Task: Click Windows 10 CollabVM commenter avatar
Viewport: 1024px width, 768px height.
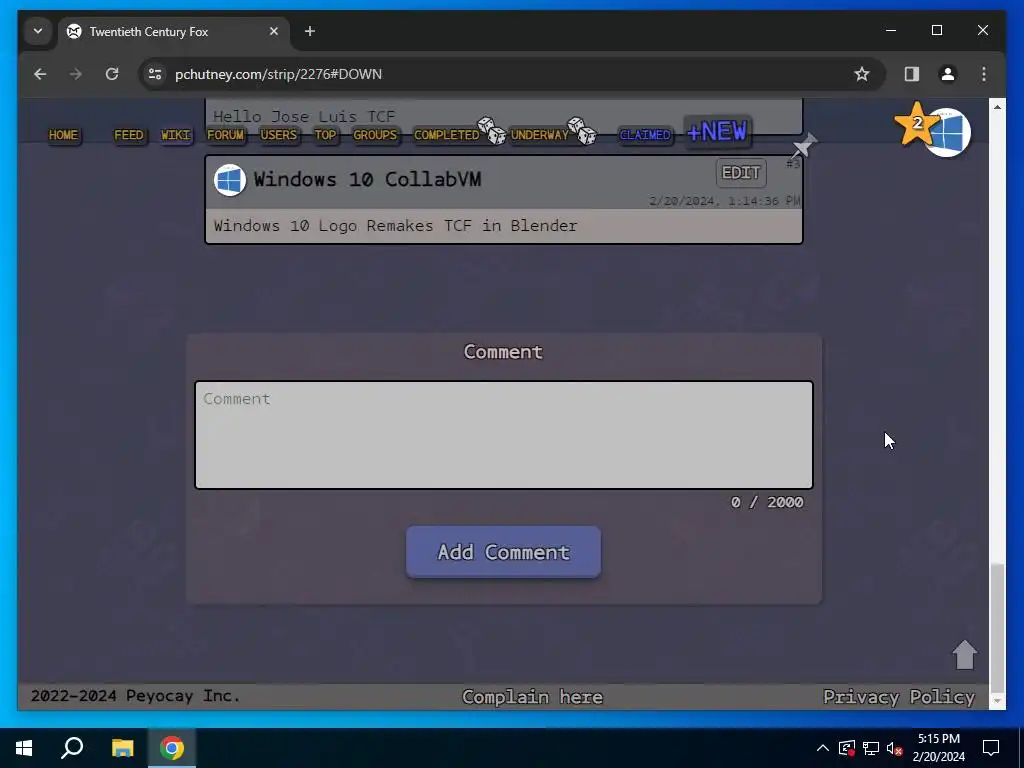Action: [230, 180]
